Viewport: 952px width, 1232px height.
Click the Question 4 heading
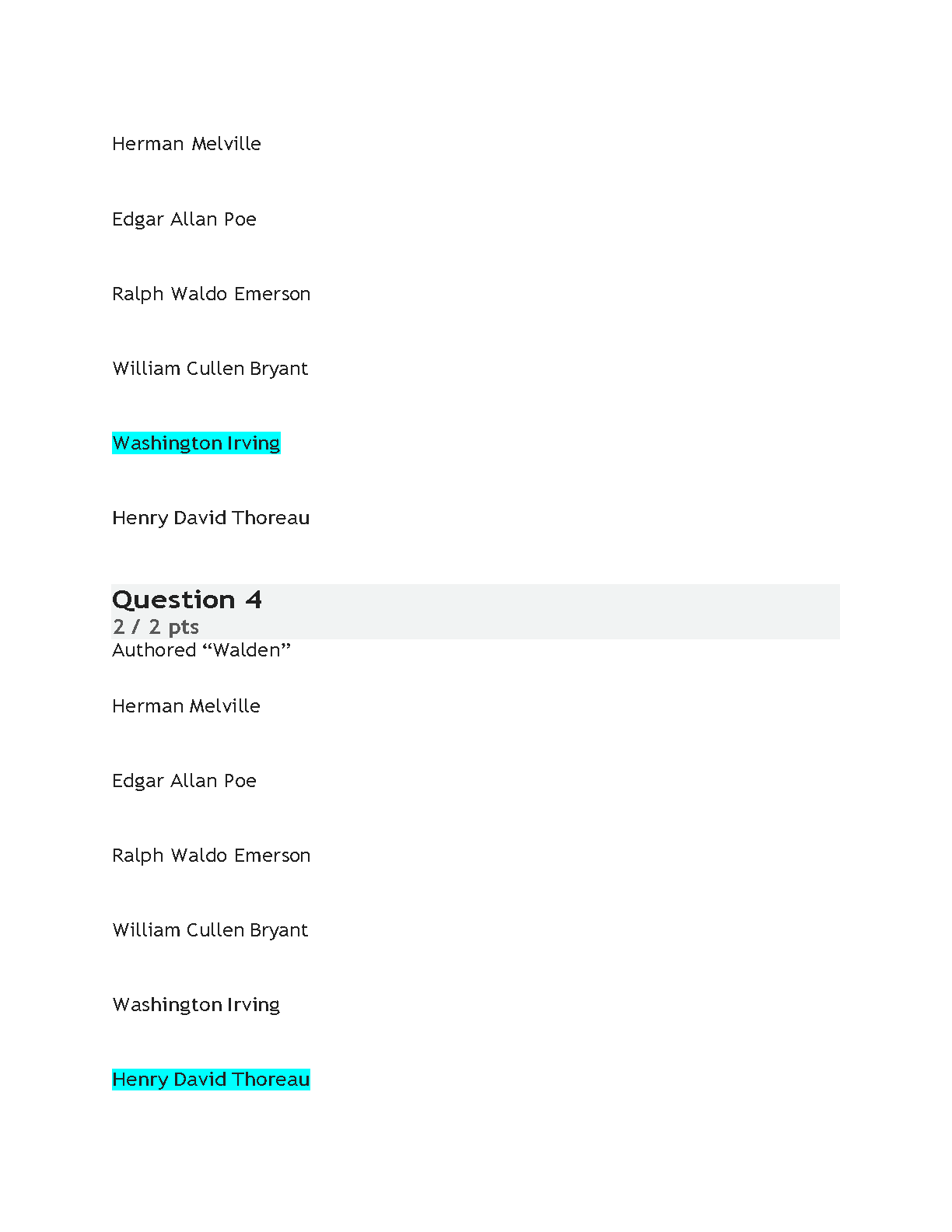pyautogui.click(x=187, y=600)
